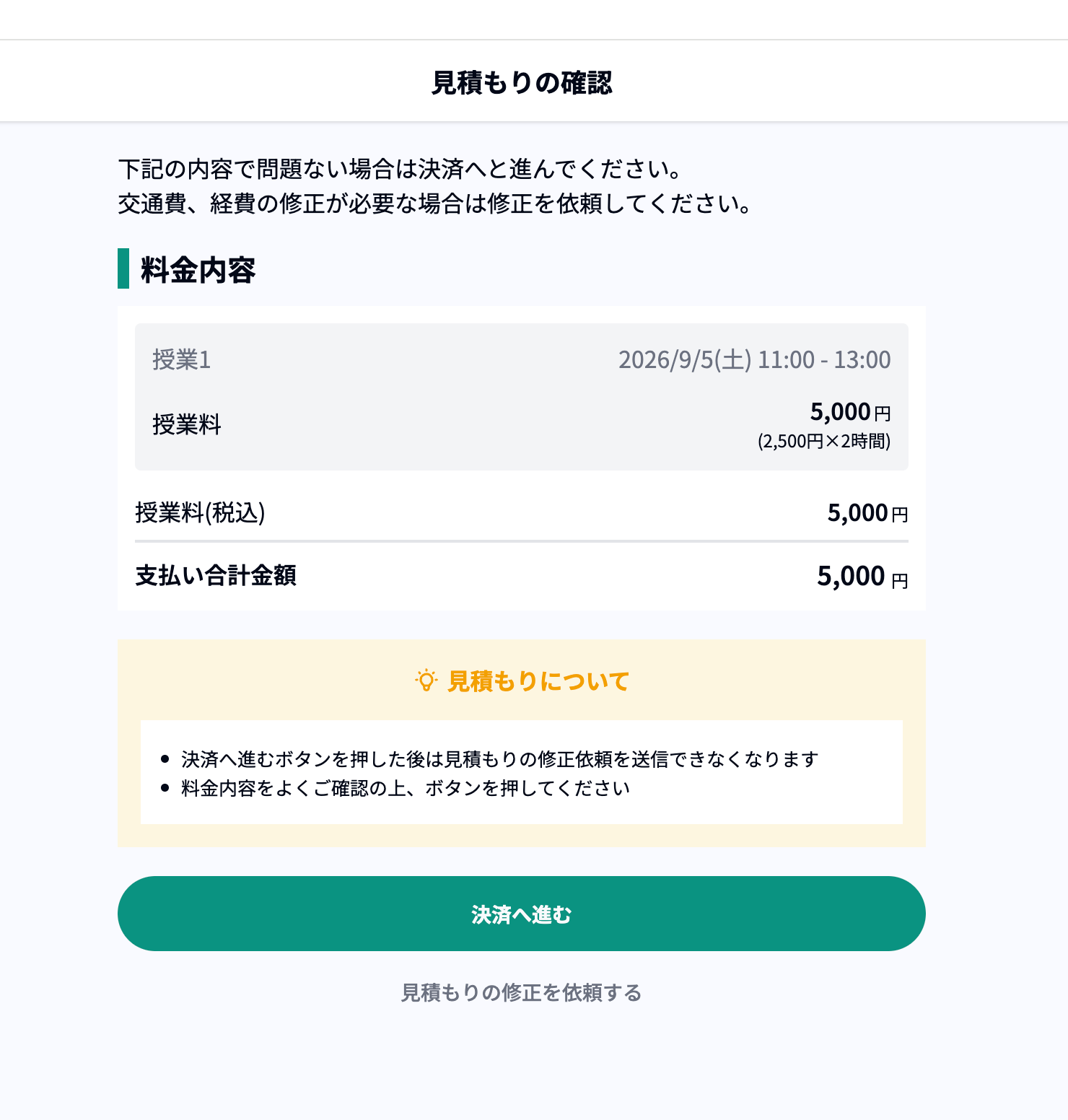Click the total 5,000 円 payment amount
This screenshot has height=1120, width=1068.
pos(862,577)
